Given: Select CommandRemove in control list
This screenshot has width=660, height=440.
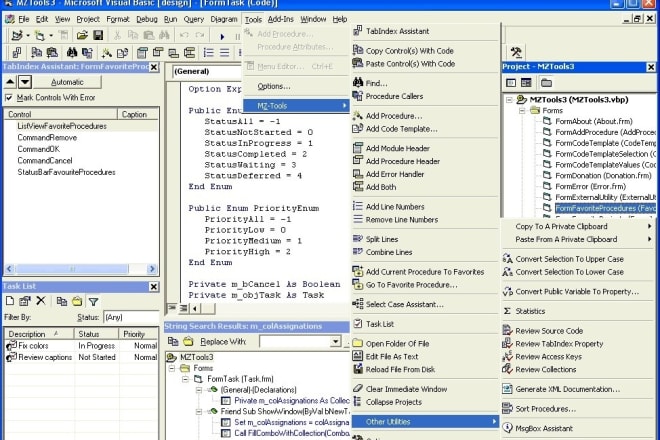Looking at the screenshot, I should (47, 138).
